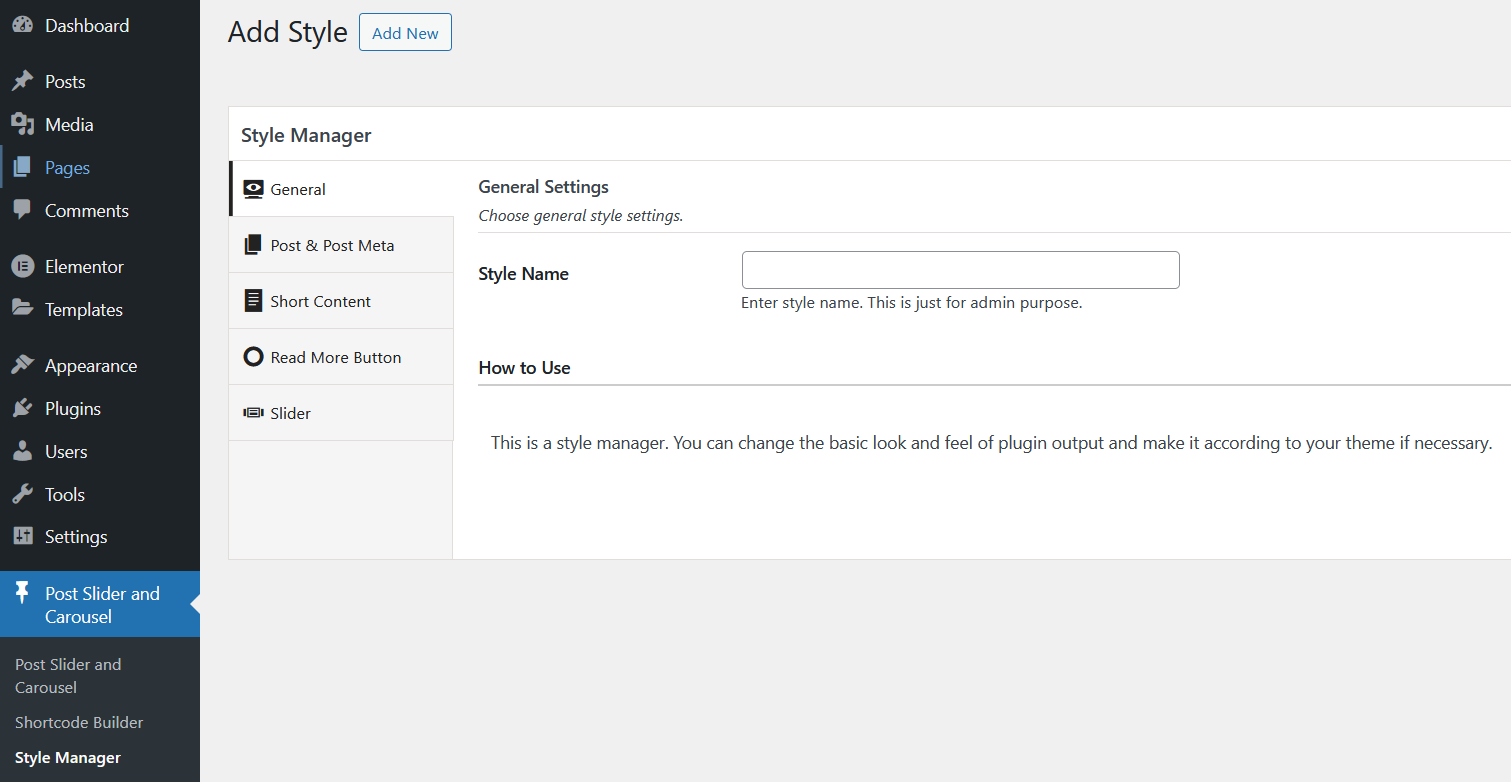The height and width of the screenshot is (782, 1511).
Task: Click the Elementor logo icon
Action: point(22,267)
